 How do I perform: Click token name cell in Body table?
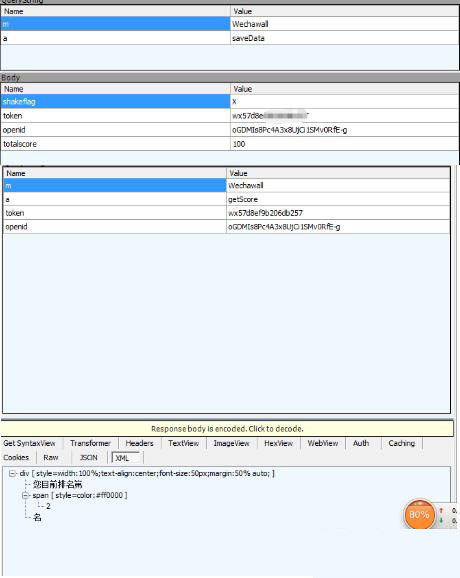click(x=116, y=116)
